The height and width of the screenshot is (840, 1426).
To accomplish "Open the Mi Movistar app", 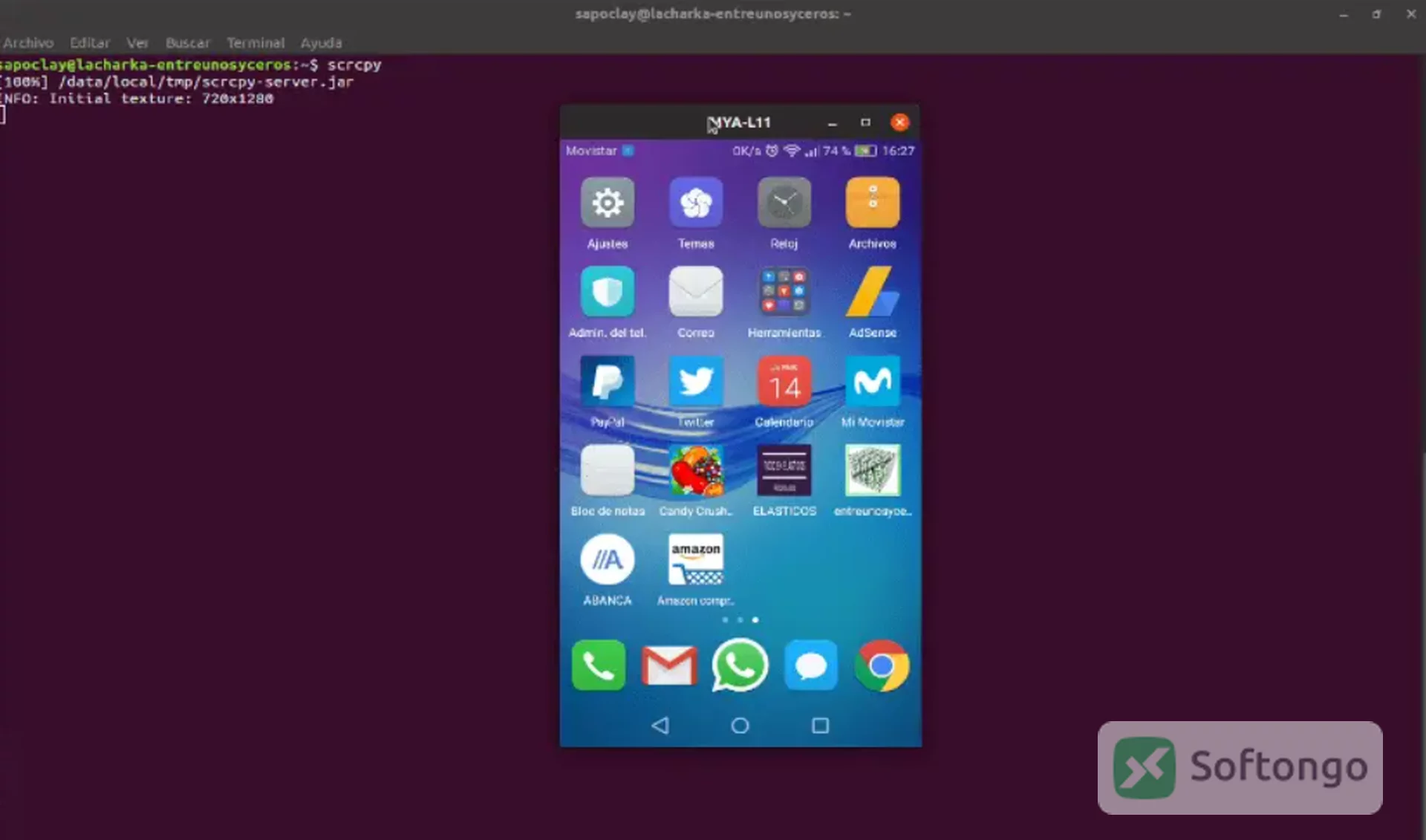I will click(873, 381).
